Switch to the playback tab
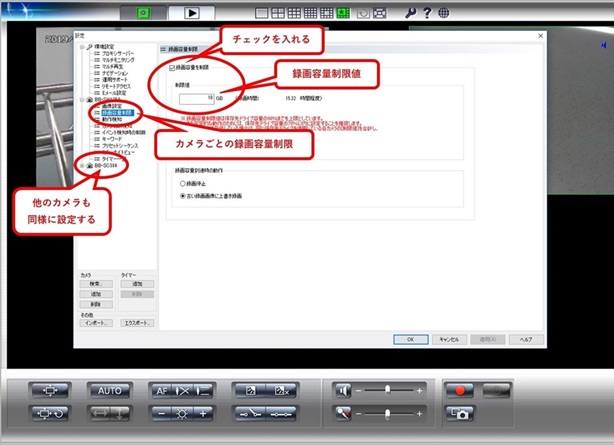The height and width of the screenshot is (445, 614). (x=191, y=13)
